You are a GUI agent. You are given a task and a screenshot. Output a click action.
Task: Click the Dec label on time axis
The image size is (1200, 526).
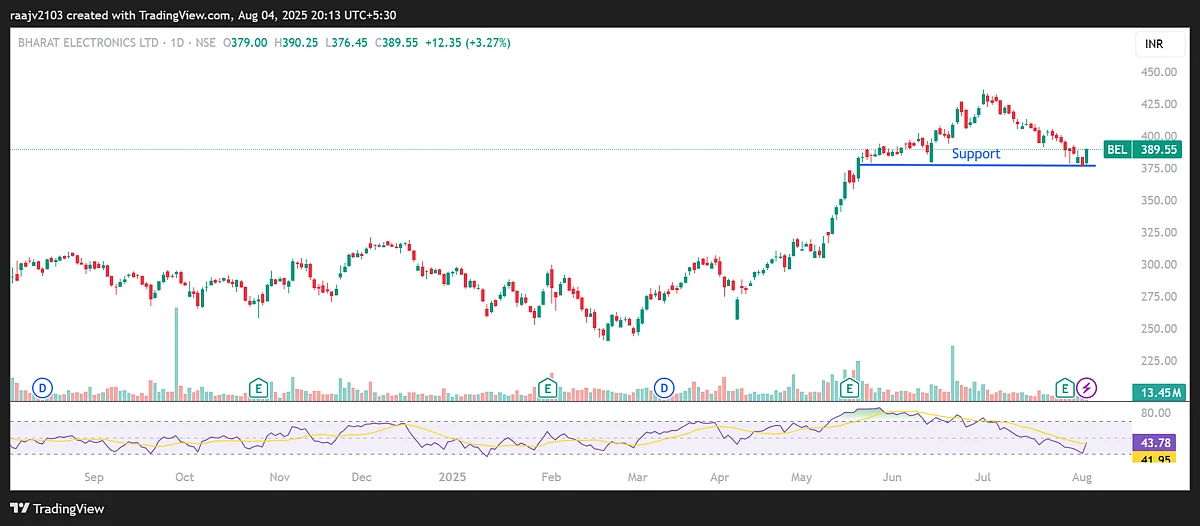pyautogui.click(x=362, y=478)
